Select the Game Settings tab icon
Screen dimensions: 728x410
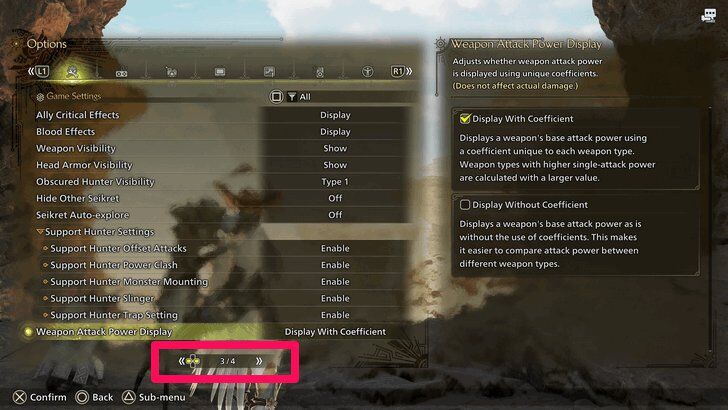tap(72, 72)
